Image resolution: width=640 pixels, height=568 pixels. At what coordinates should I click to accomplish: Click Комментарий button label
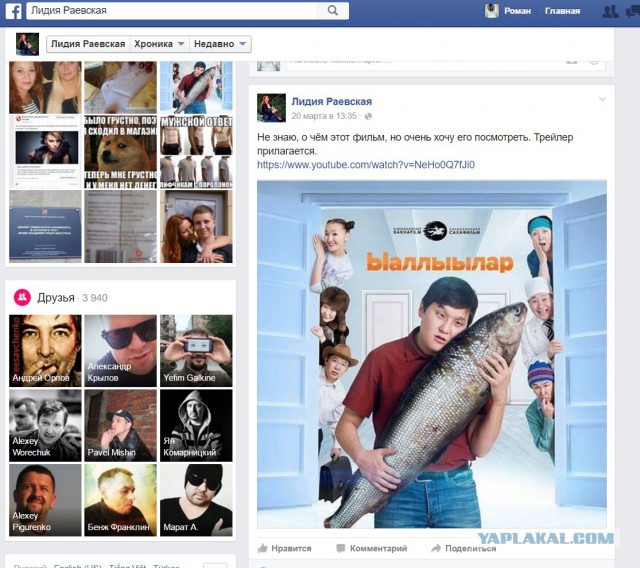[x=378, y=548]
